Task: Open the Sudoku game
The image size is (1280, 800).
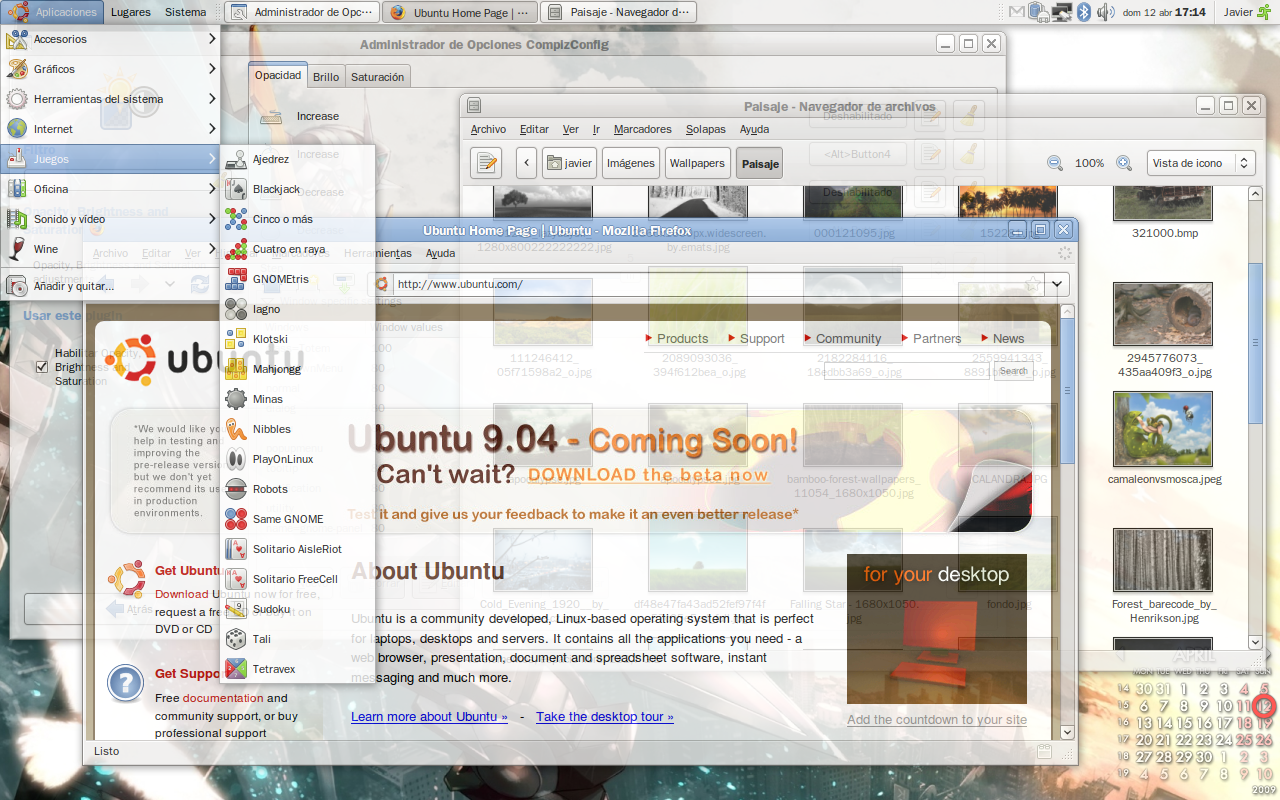Action: coord(297,609)
